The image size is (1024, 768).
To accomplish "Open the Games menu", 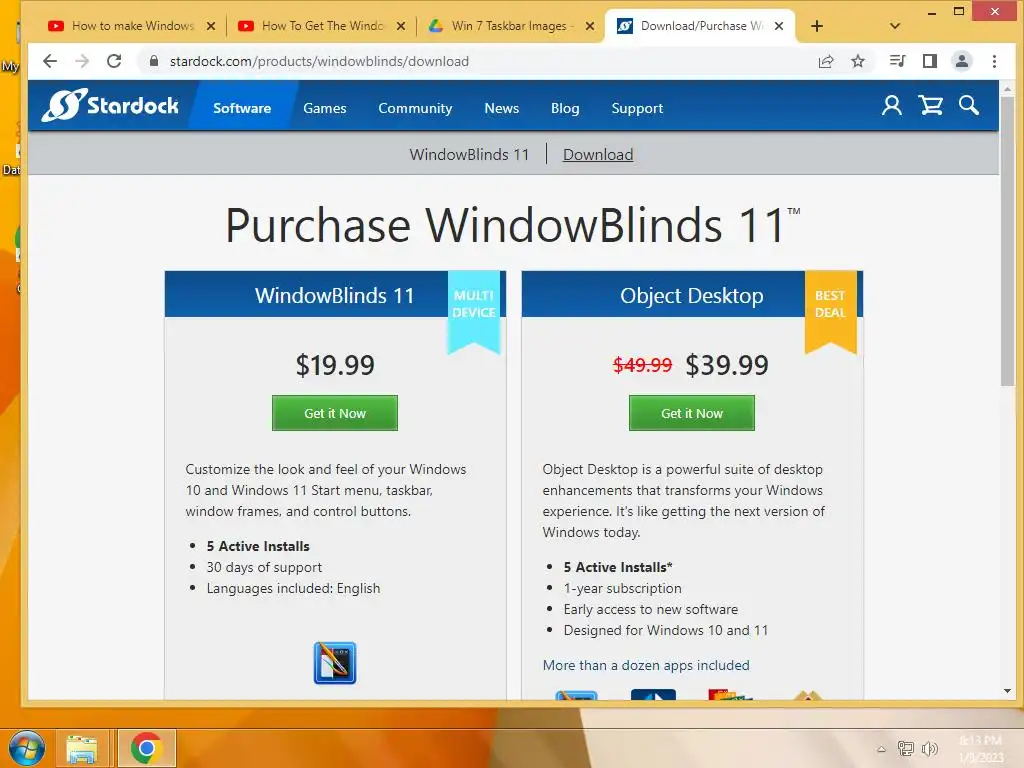I will click(x=325, y=108).
